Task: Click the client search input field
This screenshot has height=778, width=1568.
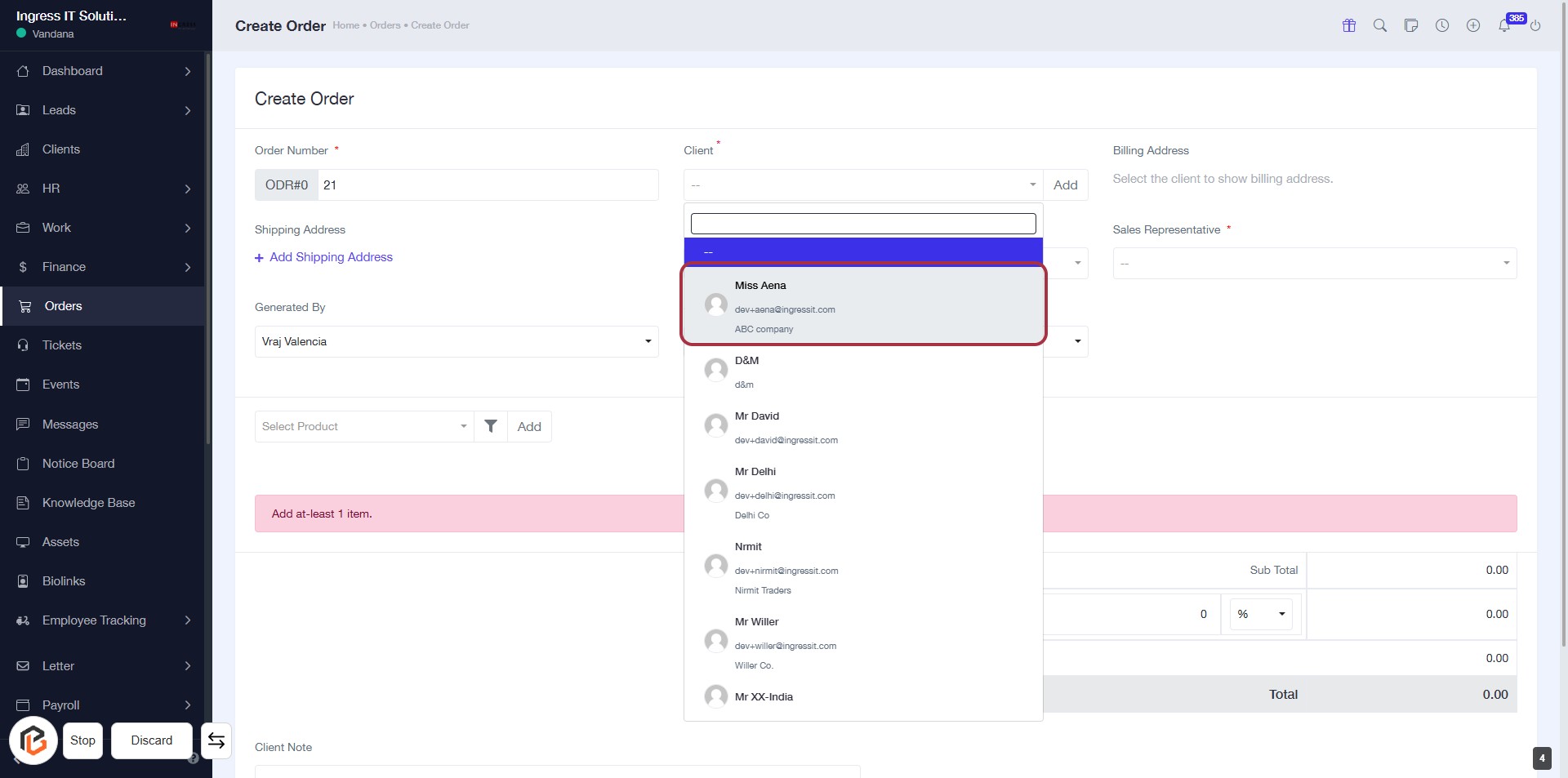Action: pyautogui.click(x=863, y=224)
